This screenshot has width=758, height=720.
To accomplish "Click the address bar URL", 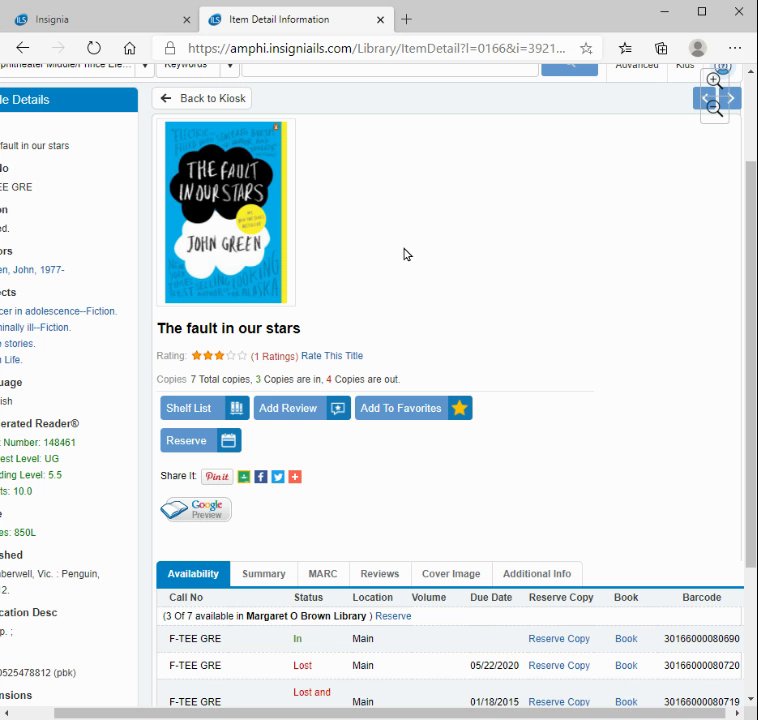I will tap(377, 48).
